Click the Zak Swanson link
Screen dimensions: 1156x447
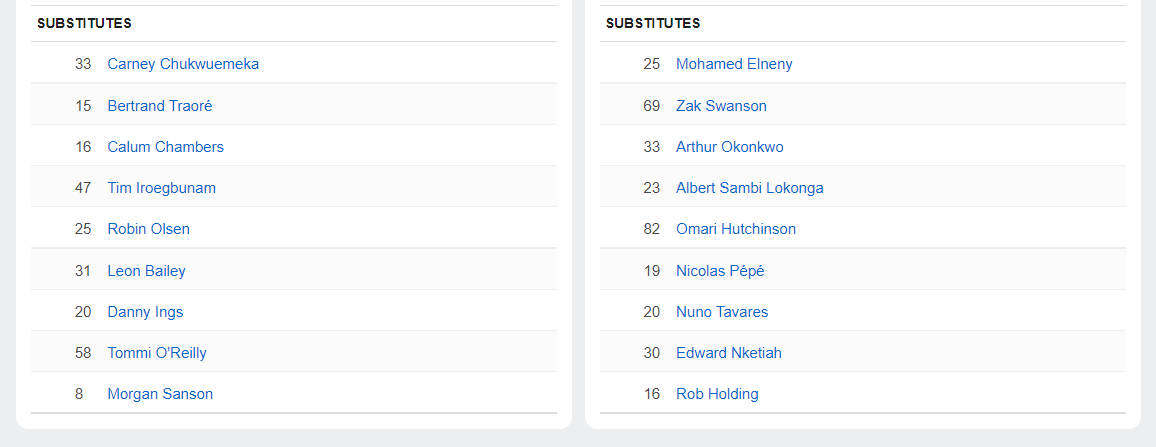pos(721,105)
